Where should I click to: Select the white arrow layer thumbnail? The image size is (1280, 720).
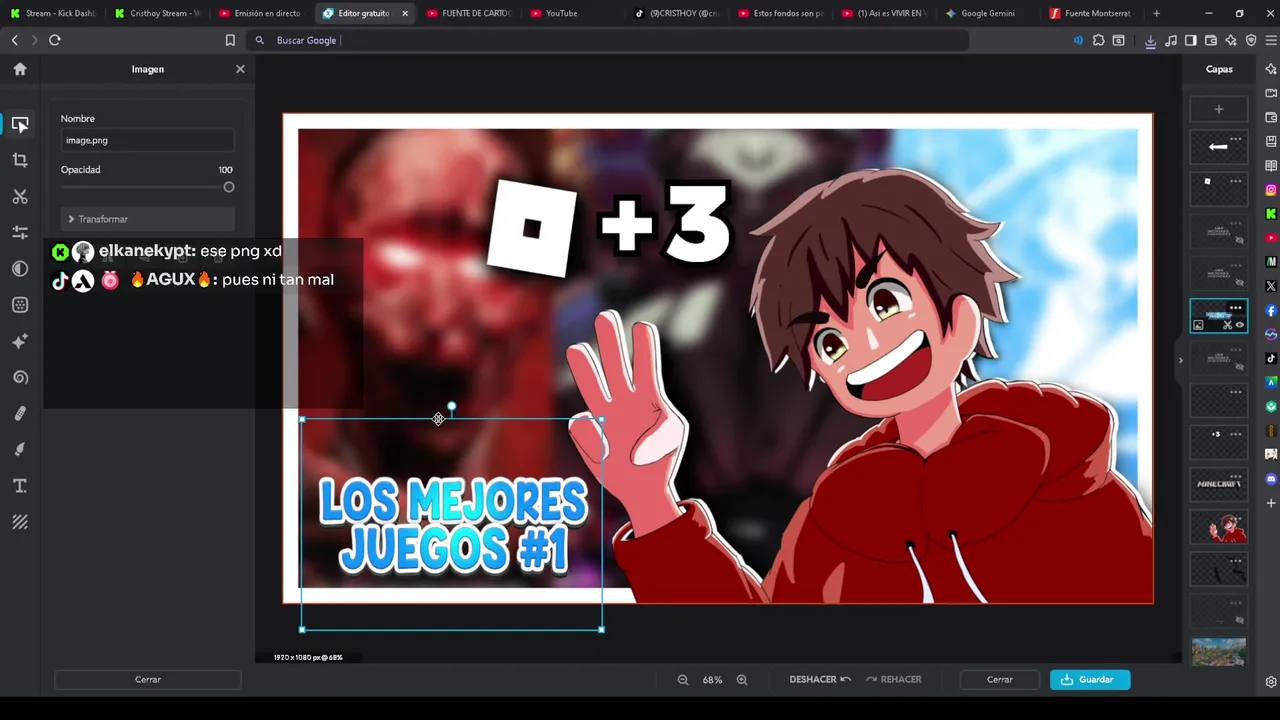[1217, 148]
